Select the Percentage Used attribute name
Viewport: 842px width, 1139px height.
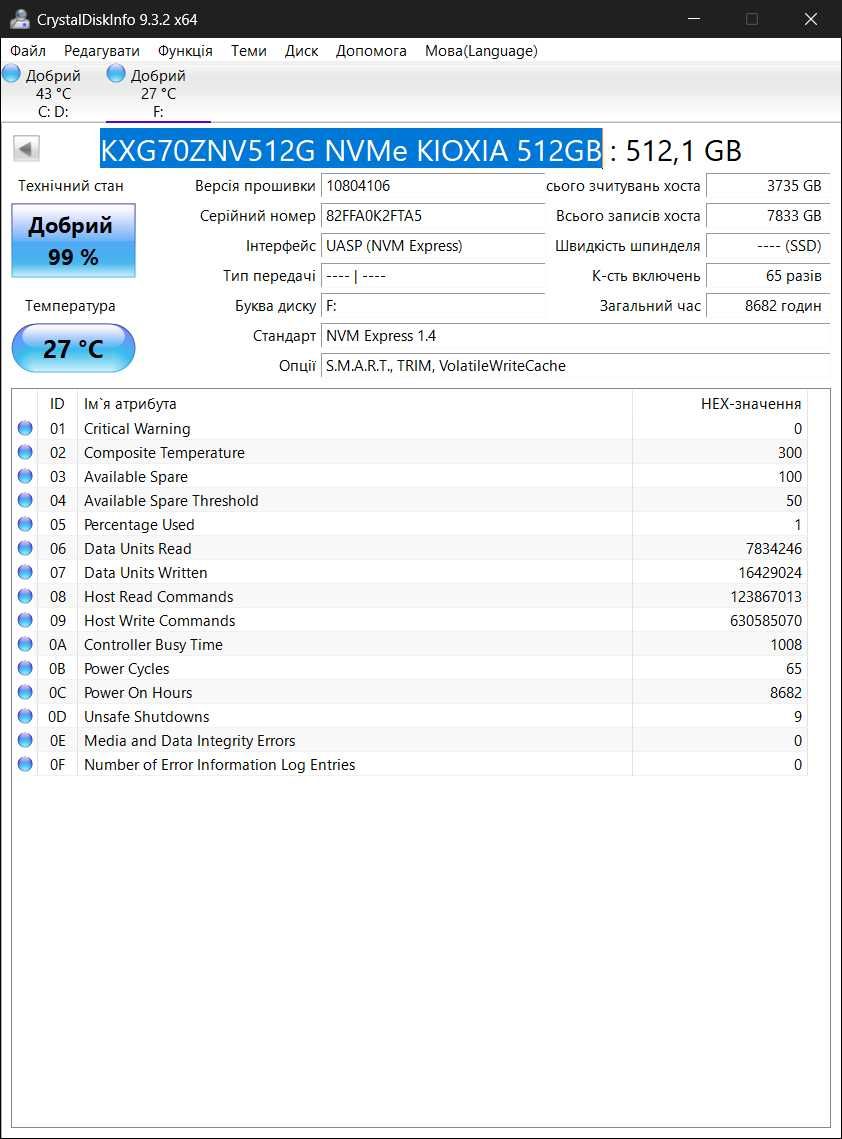139,524
